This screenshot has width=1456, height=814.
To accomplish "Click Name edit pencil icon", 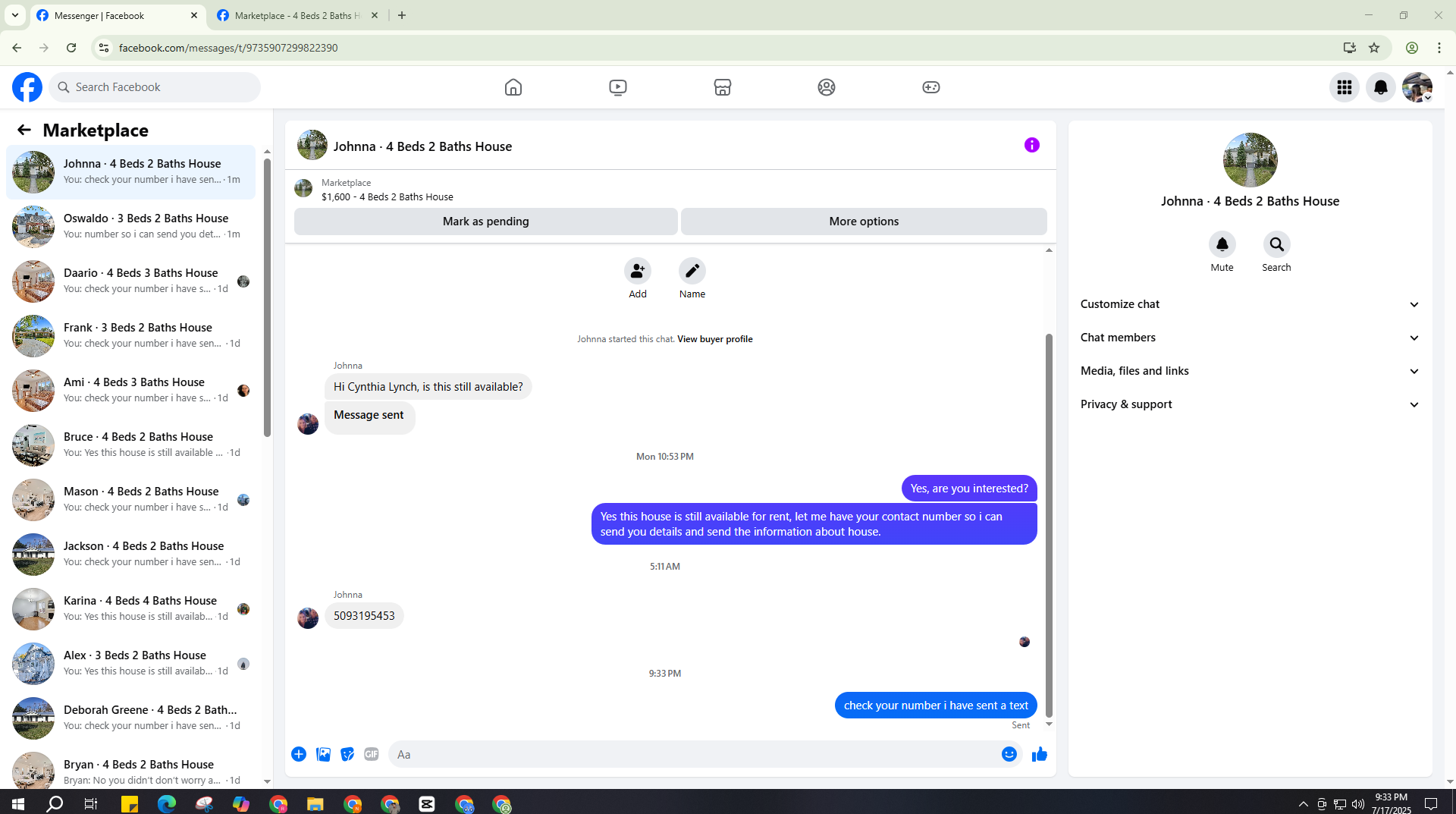I will coord(692,271).
